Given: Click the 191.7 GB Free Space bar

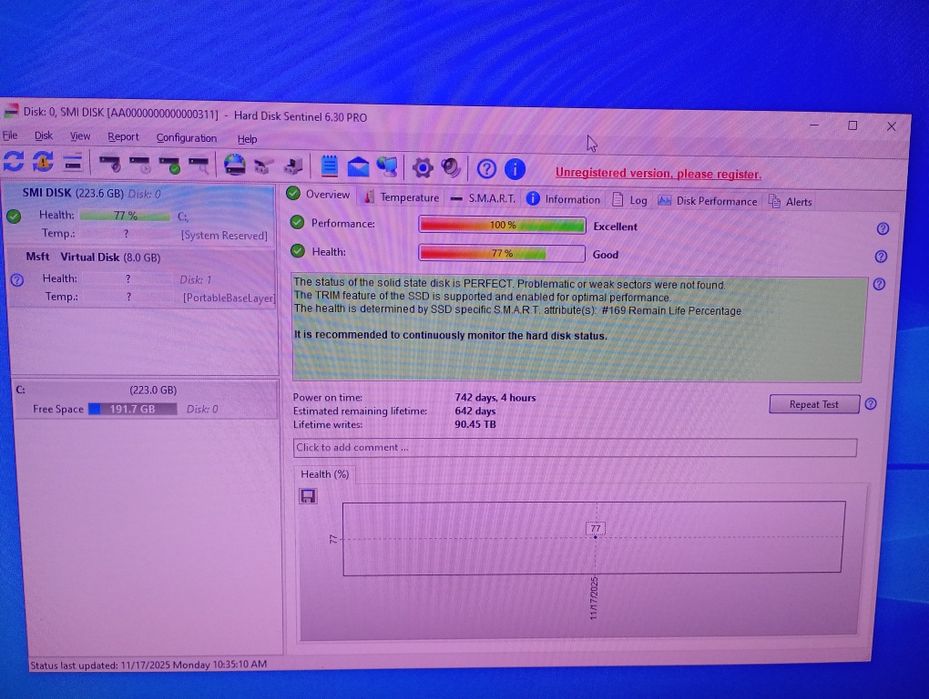Looking at the screenshot, I should pyautogui.click(x=133, y=409).
